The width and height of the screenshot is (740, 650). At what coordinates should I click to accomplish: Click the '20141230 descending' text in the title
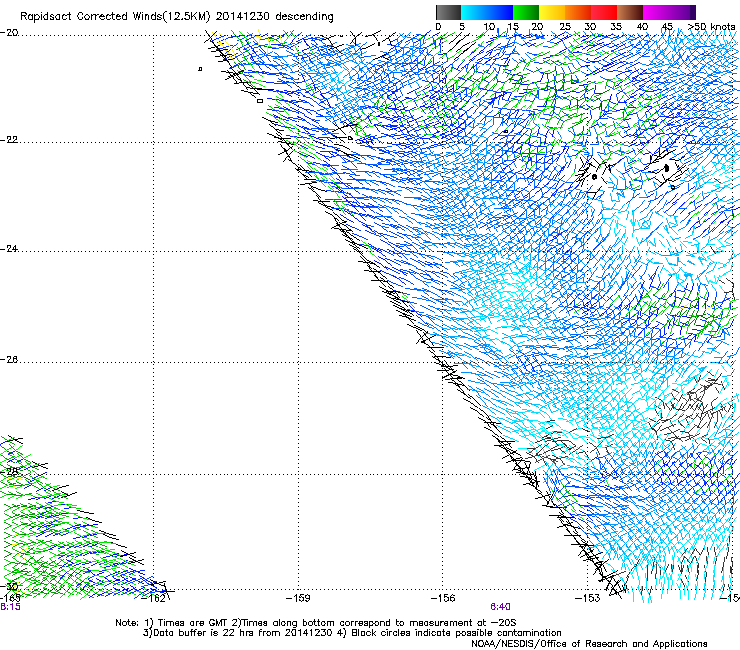pyautogui.click(x=275, y=17)
